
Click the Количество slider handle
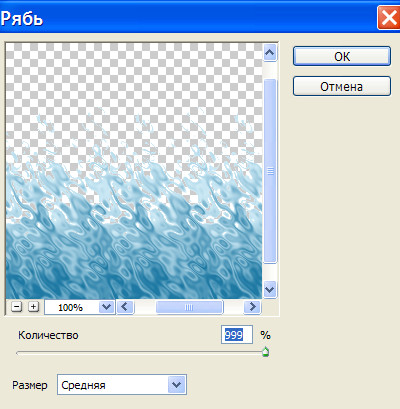tap(265, 352)
